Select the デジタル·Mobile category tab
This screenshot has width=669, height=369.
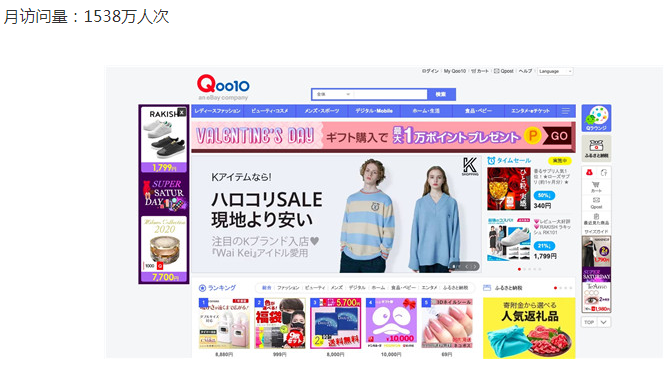[x=374, y=111]
